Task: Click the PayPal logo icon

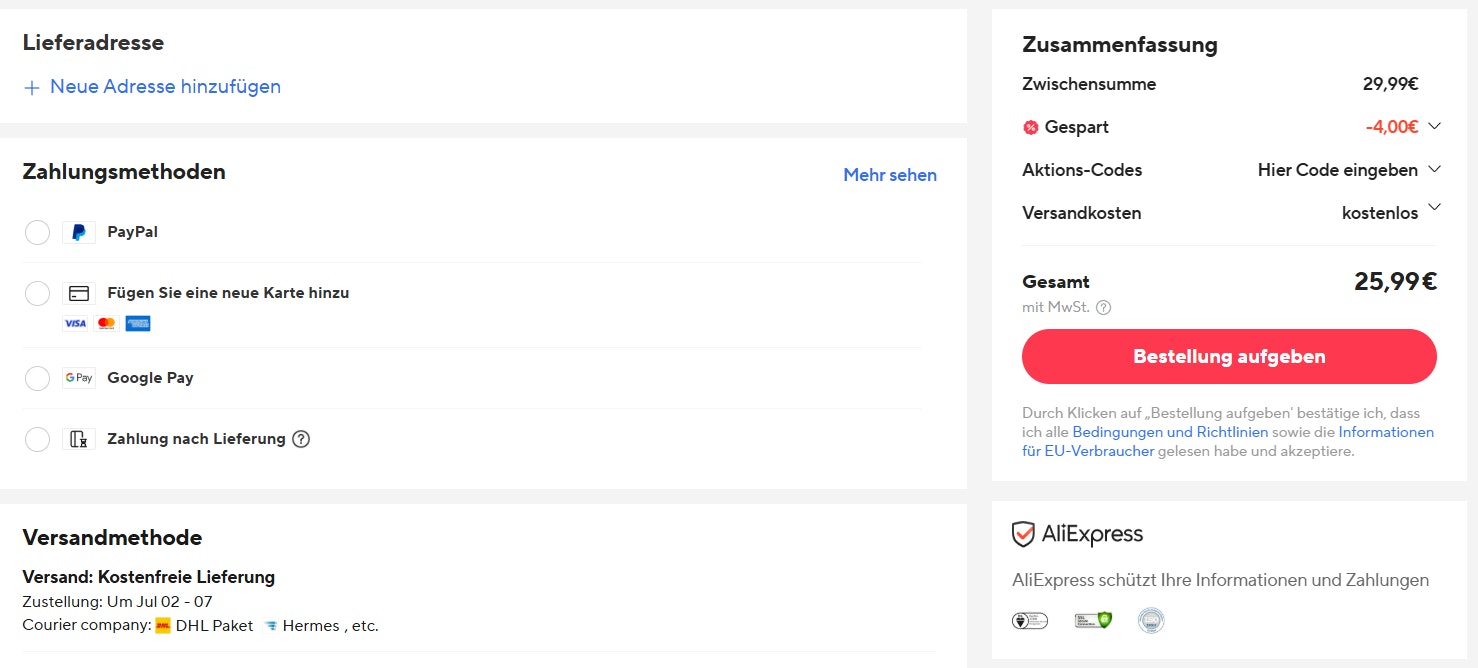Action: pos(78,231)
